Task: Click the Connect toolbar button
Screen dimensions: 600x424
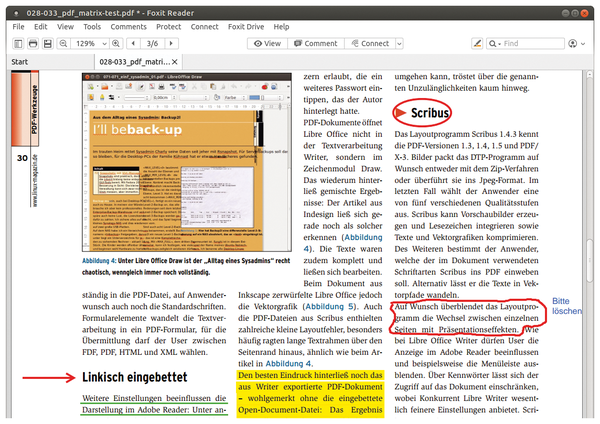Action: [370, 44]
